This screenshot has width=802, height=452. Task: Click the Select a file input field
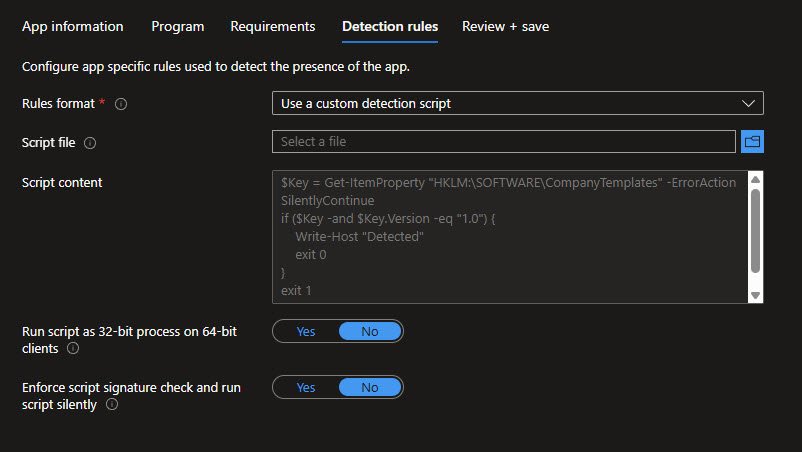[503, 142]
